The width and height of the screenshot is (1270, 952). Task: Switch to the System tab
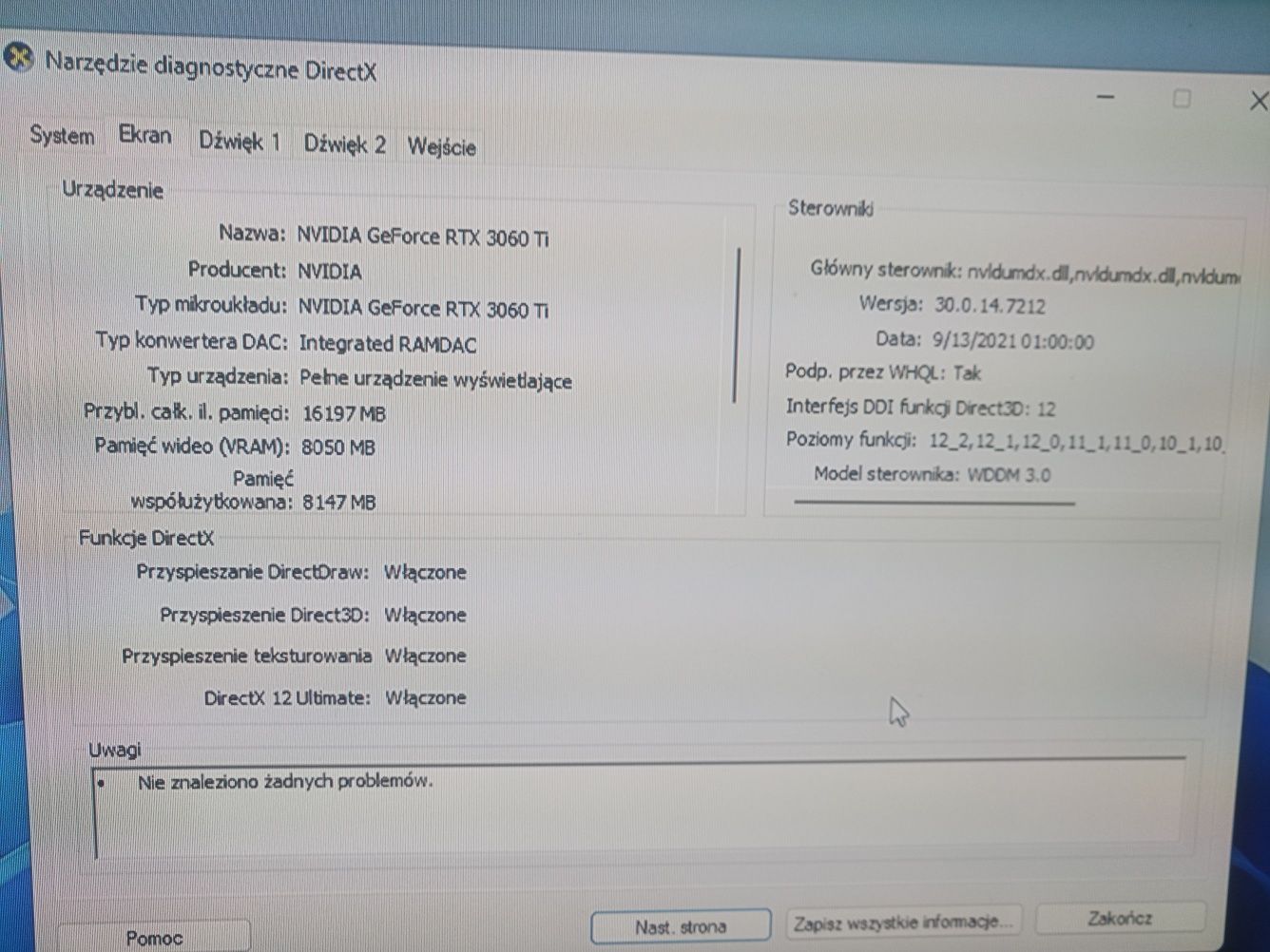(62, 136)
